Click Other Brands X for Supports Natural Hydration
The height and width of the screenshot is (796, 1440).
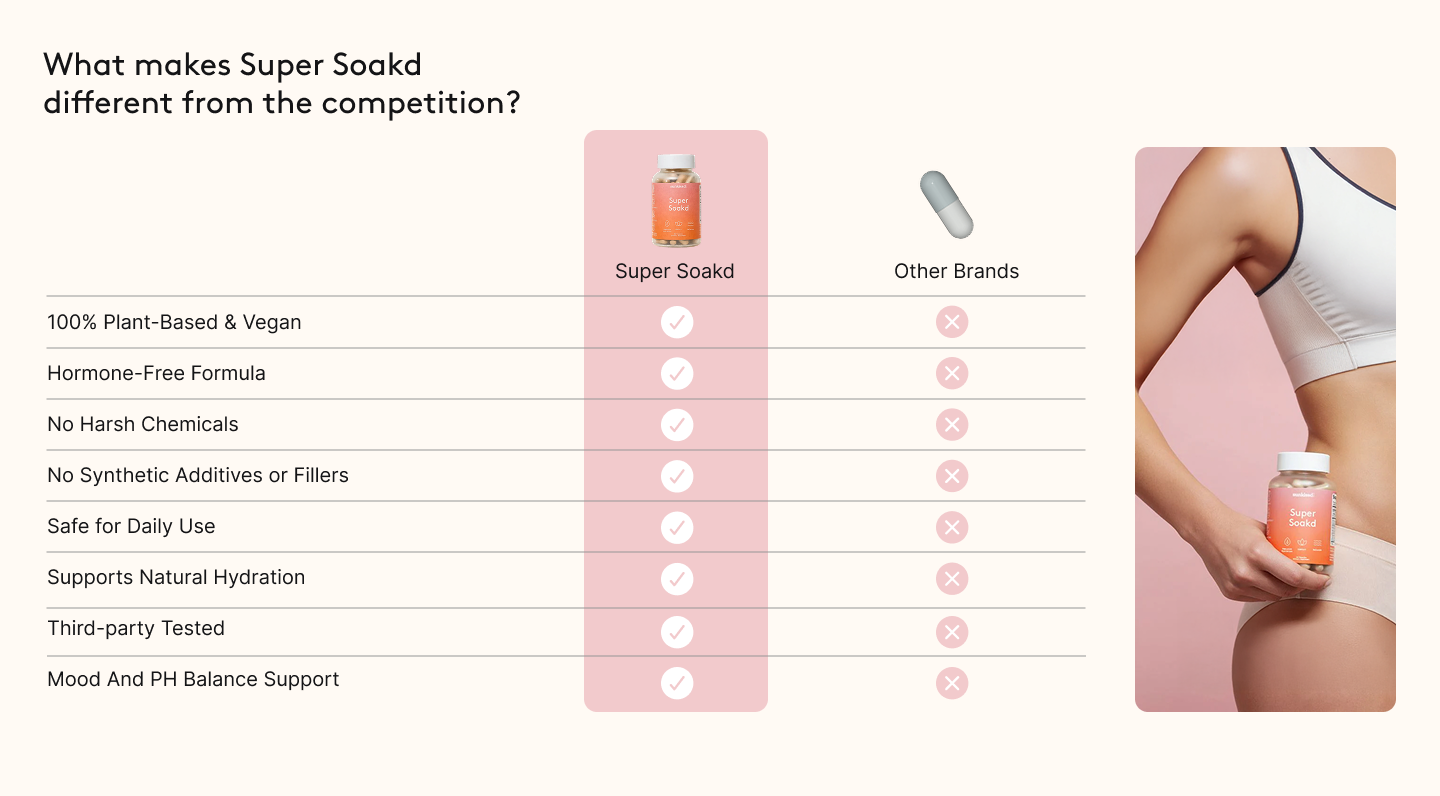pos(952,578)
